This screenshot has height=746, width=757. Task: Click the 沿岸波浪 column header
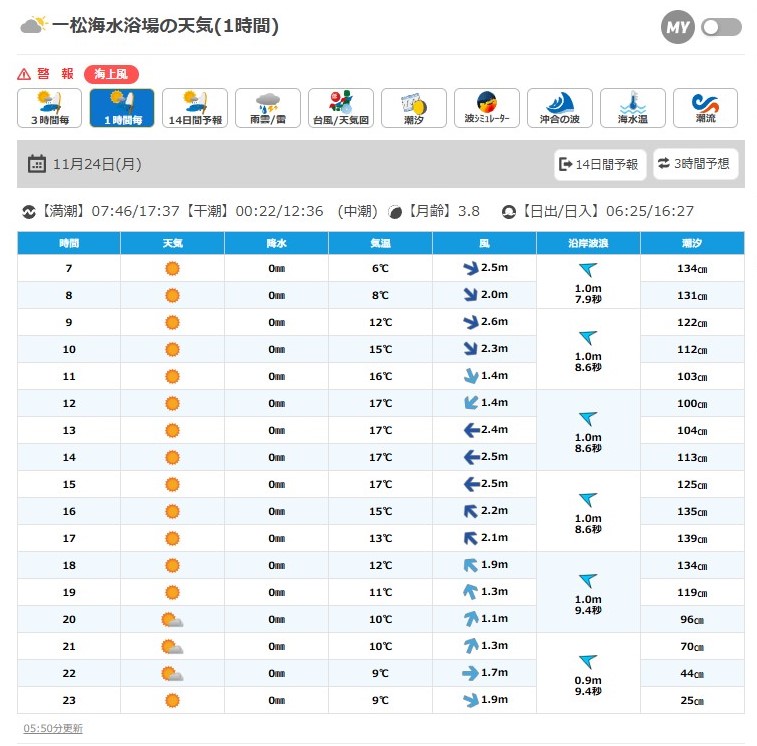pos(588,243)
